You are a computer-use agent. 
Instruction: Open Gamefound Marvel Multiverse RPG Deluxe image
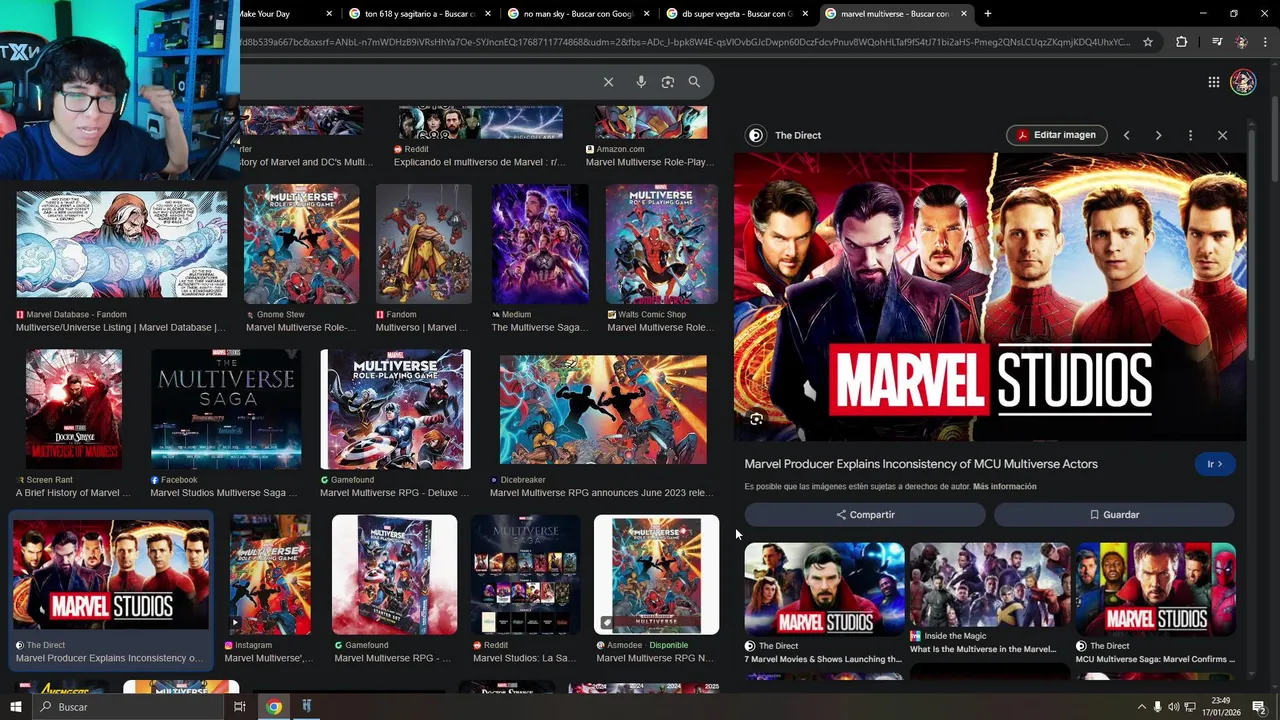click(395, 409)
